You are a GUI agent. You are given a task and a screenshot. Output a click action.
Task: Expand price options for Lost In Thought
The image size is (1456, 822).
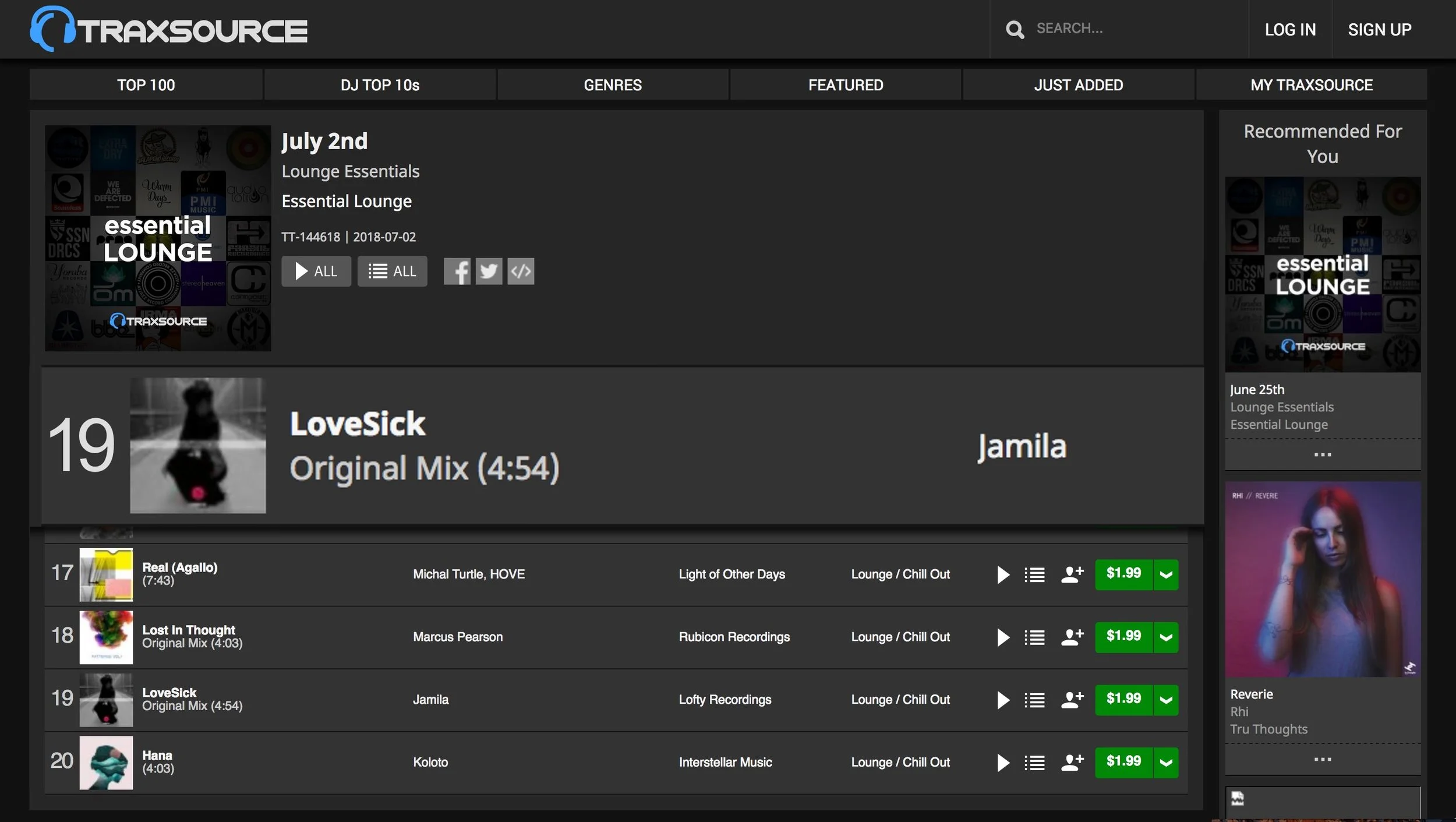[x=1166, y=637]
